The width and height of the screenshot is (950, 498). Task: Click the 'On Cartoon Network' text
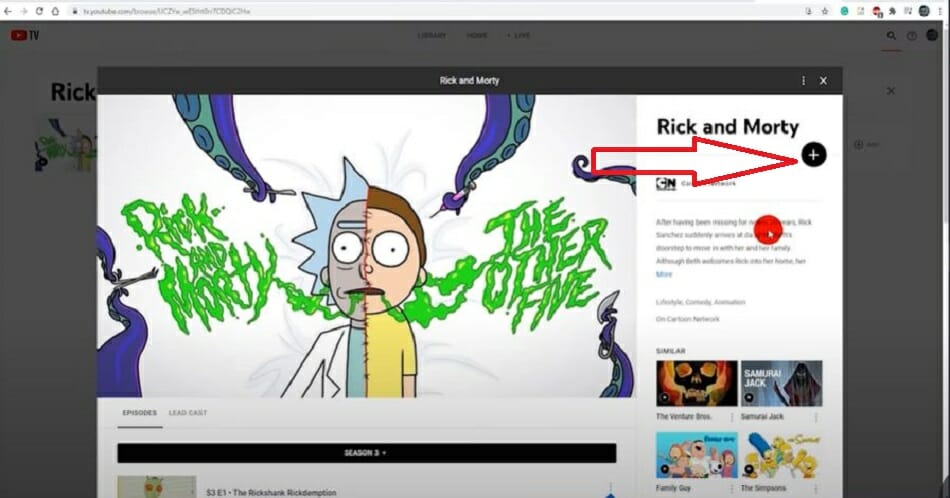[x=688, y=319]
